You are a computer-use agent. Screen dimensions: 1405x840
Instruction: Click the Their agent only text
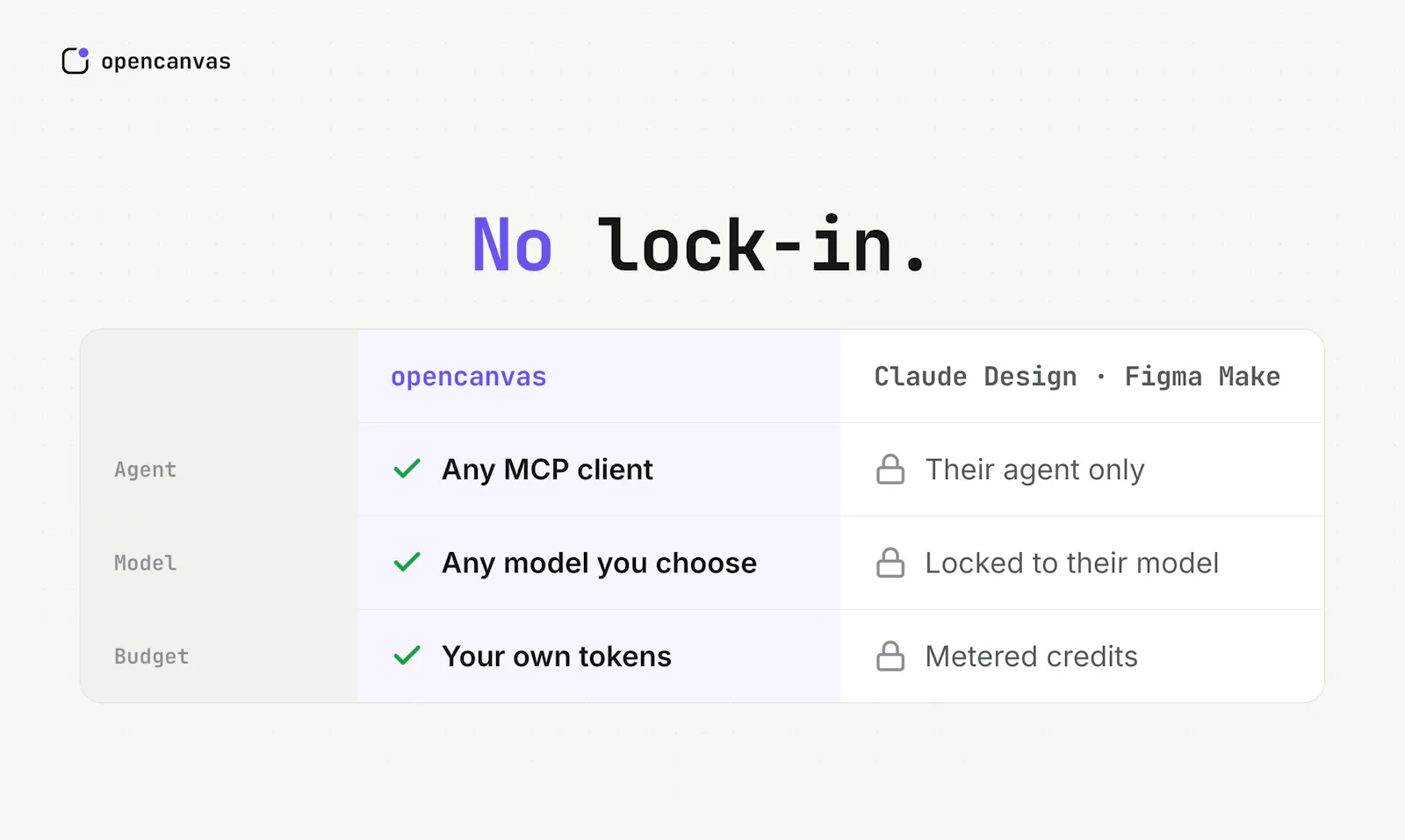[1034, 470]
